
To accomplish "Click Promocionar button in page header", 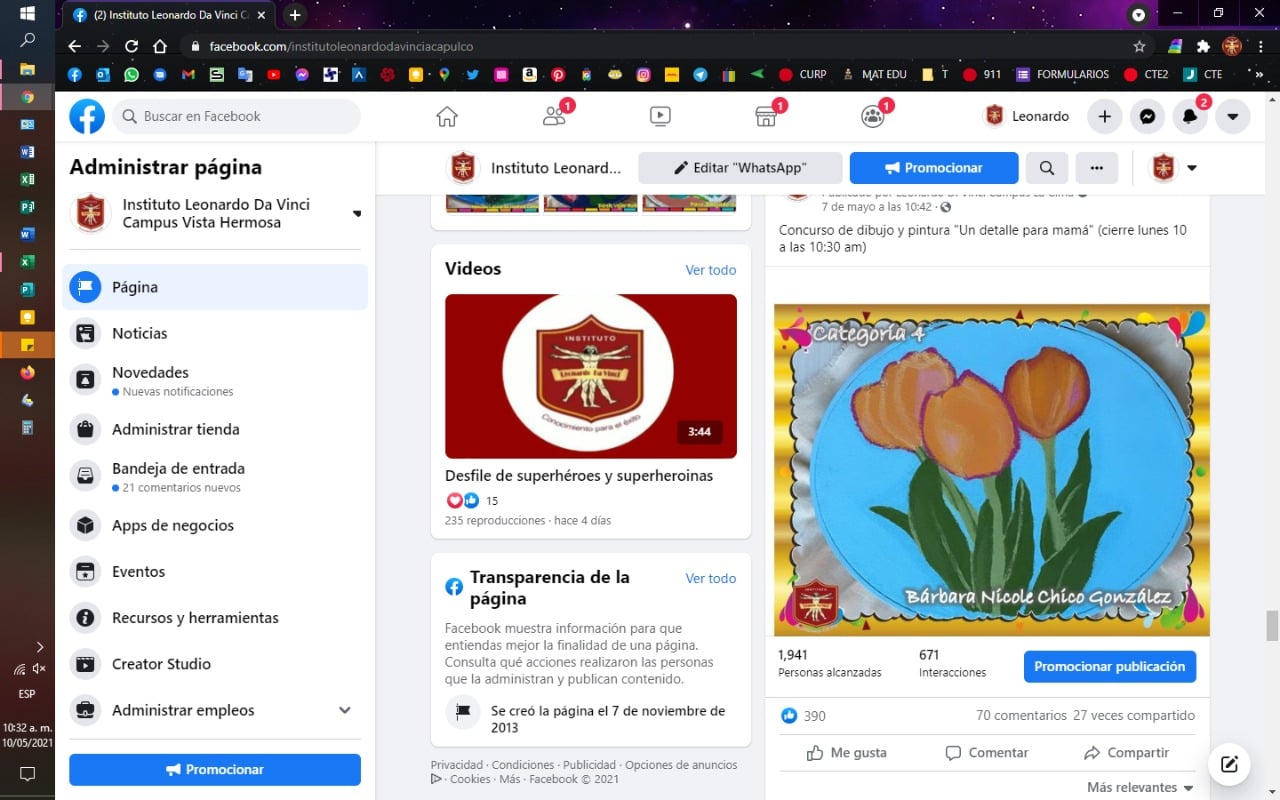I will tap(934, 168).
